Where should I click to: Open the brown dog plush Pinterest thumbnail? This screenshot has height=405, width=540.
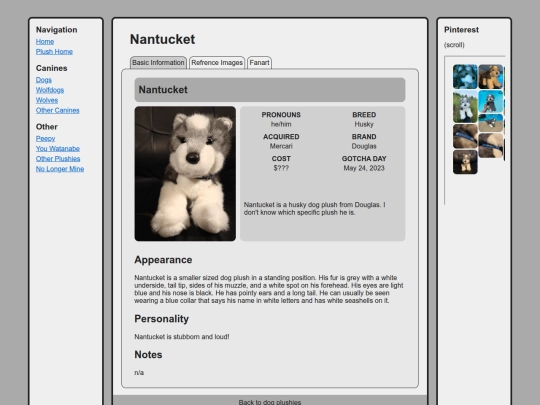[x=491, y=76]
